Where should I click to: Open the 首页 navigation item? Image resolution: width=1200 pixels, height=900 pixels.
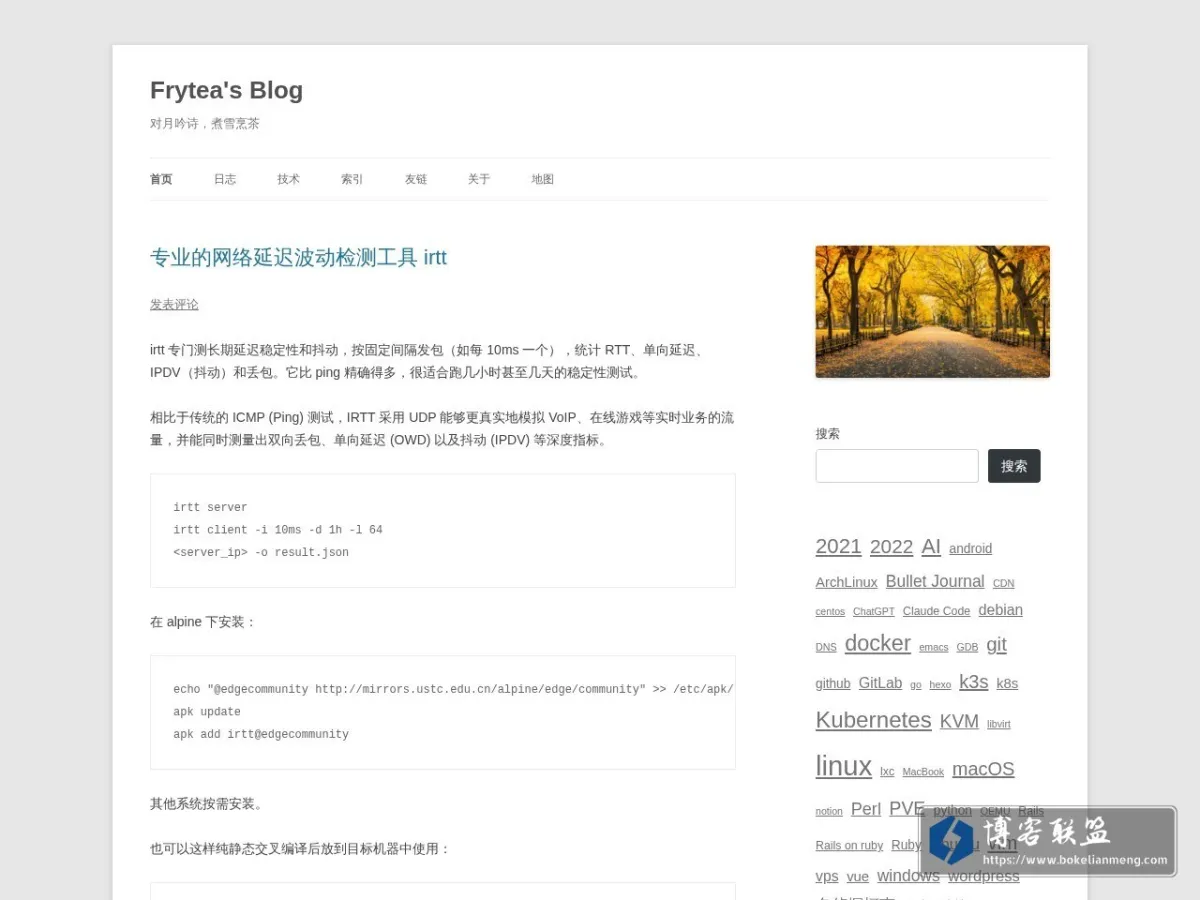point(161,179)
